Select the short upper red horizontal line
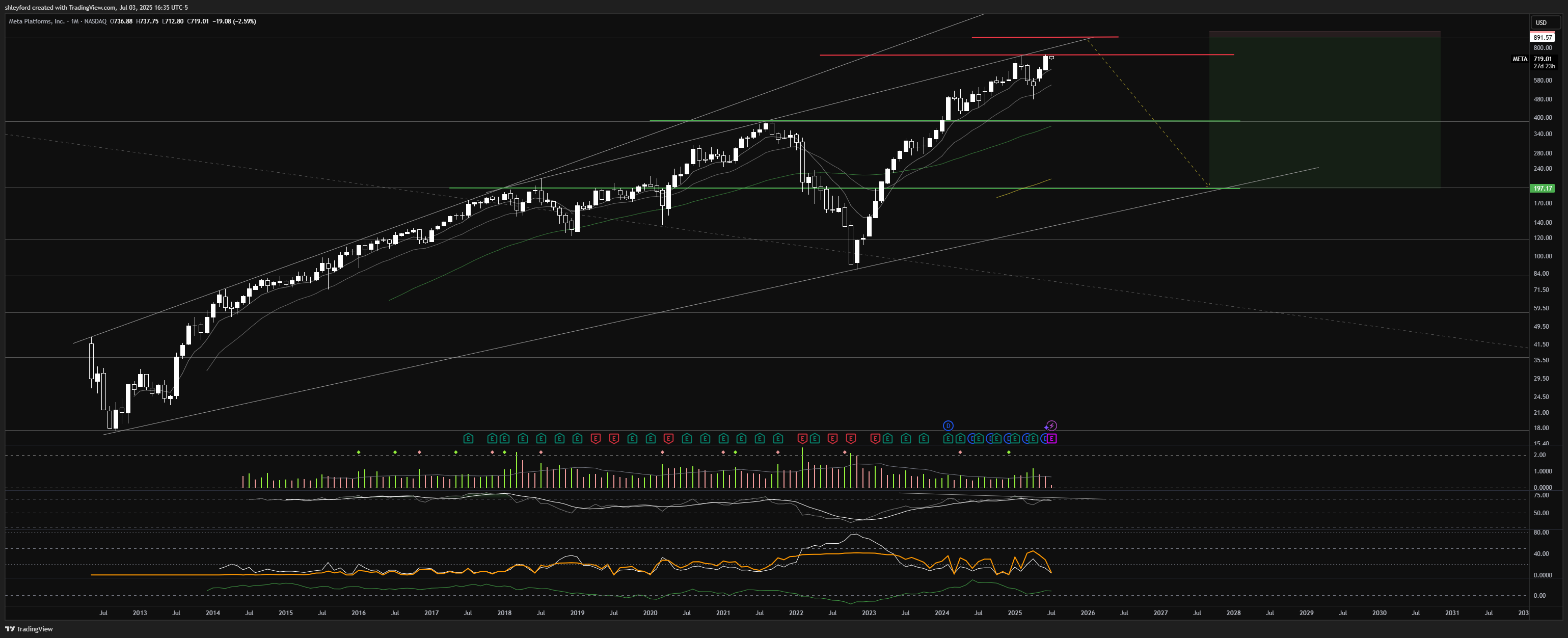 click(x=1044, y=37)
